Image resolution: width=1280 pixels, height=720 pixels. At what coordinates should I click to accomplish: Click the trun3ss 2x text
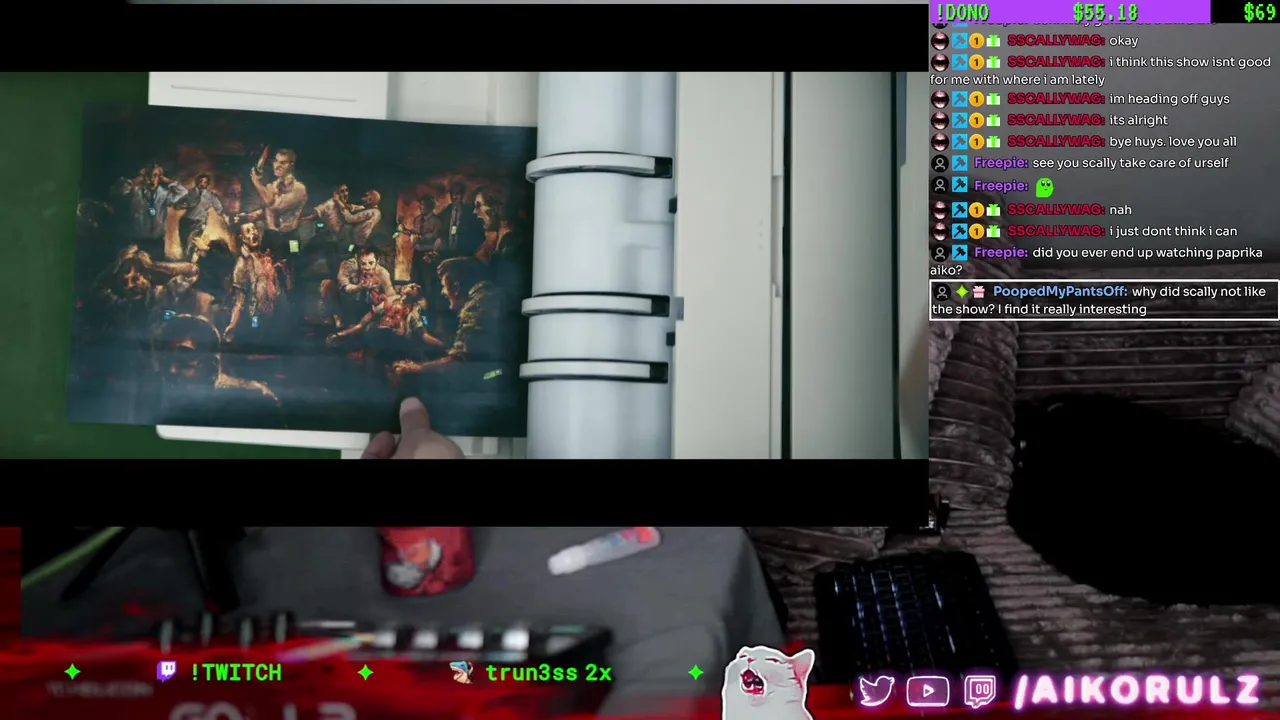coord(548,672)
